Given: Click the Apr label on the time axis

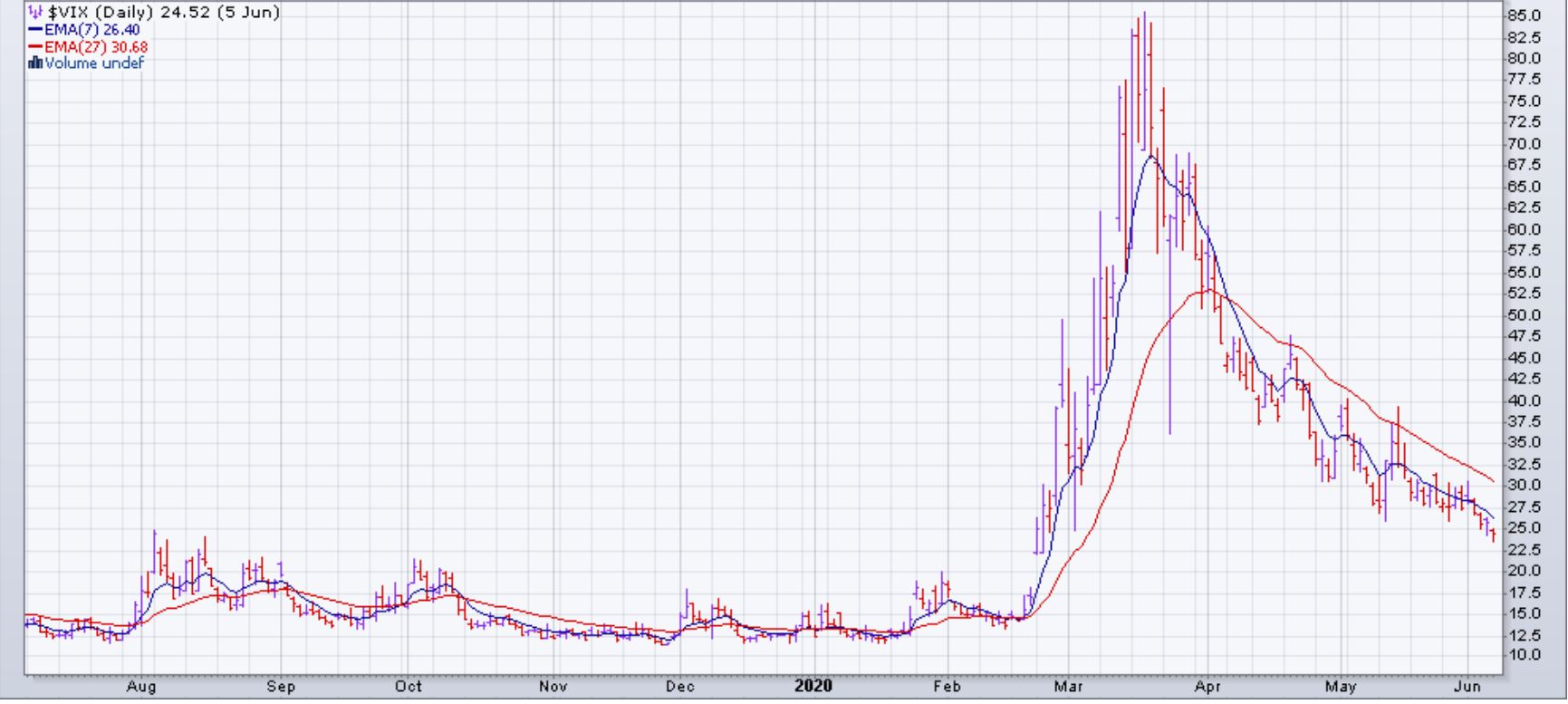Looking at the screenshot, I should pos(1207,687).
